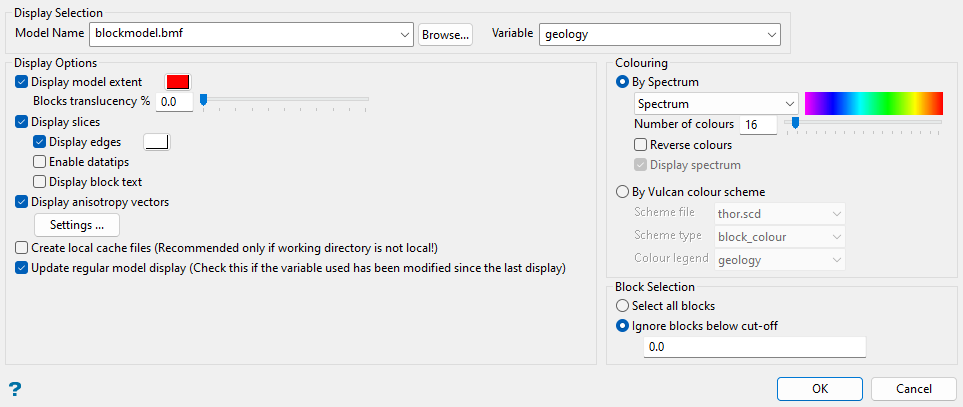This screenshot has width=963, height=407.
Task: Click the cut-off value input field
Action: pos(755,347)
